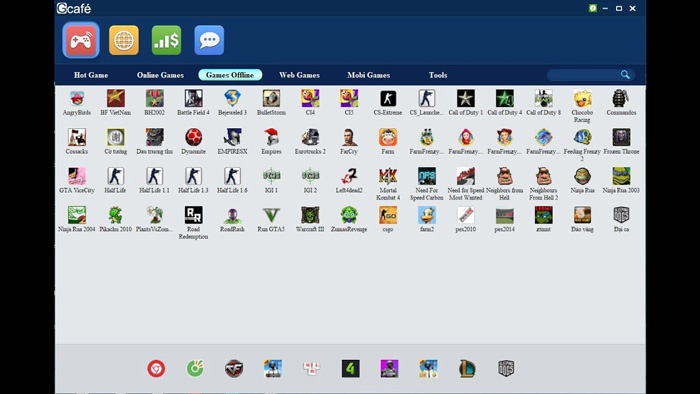Launch the AngryBirds game icon
The height and width of the screenshot is (394, 700).
pos(77,98)
